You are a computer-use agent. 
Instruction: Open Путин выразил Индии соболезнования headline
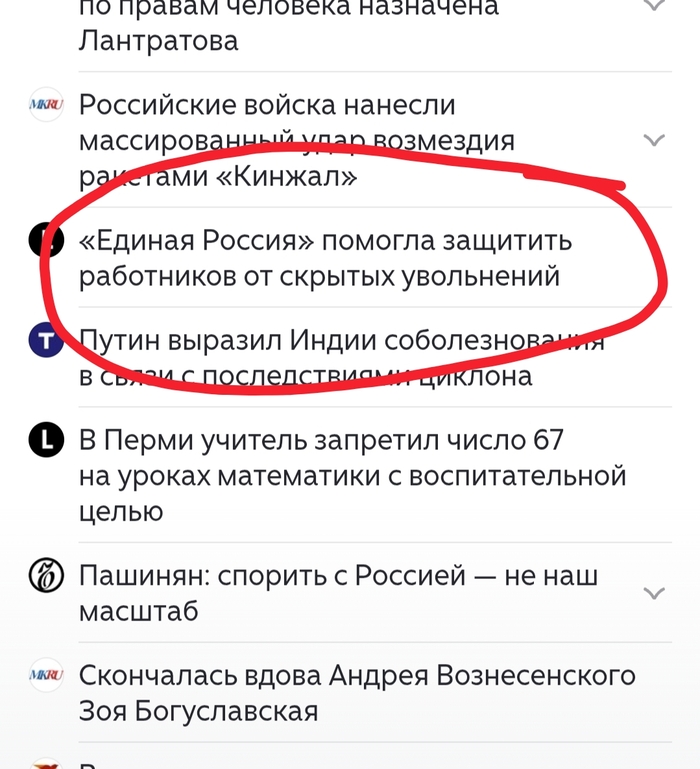pos(341,358)
